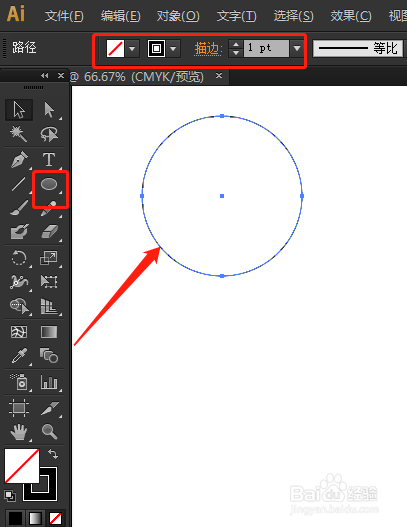Swap fill and stroke colors
407x527 pixels.
pos(53,454)
